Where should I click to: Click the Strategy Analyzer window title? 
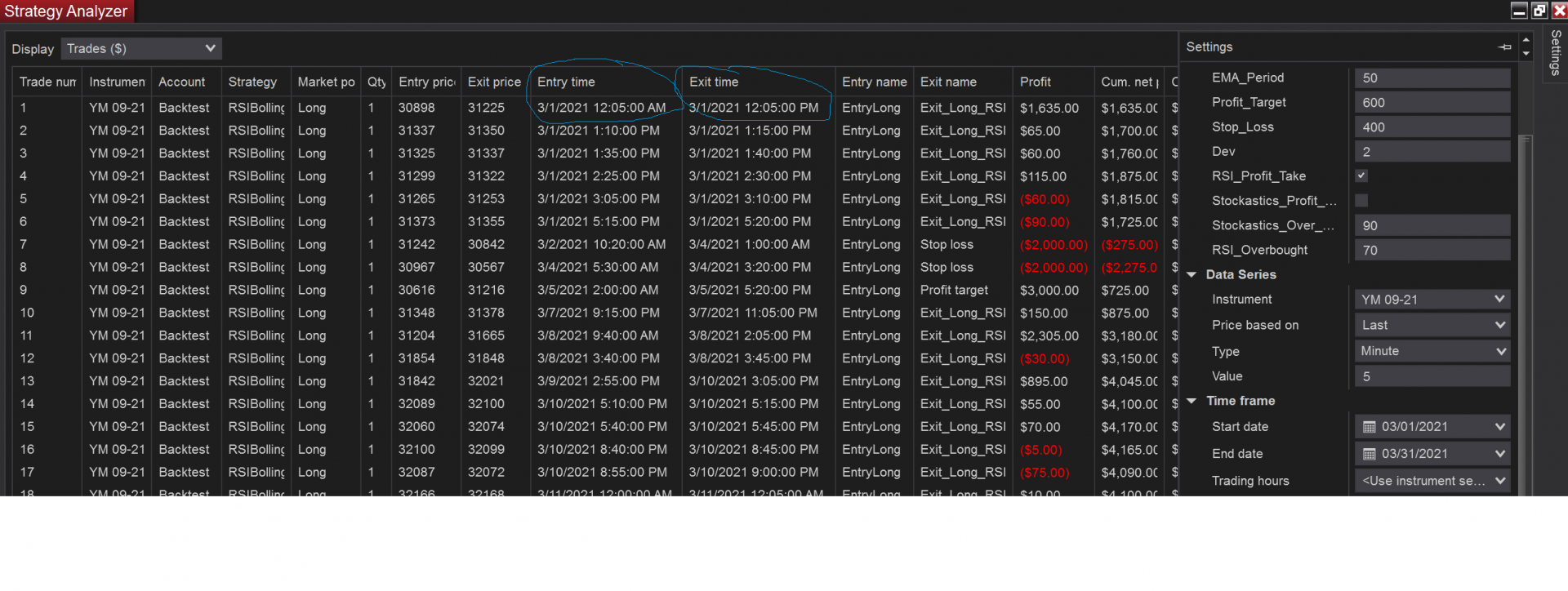[66, 11]
